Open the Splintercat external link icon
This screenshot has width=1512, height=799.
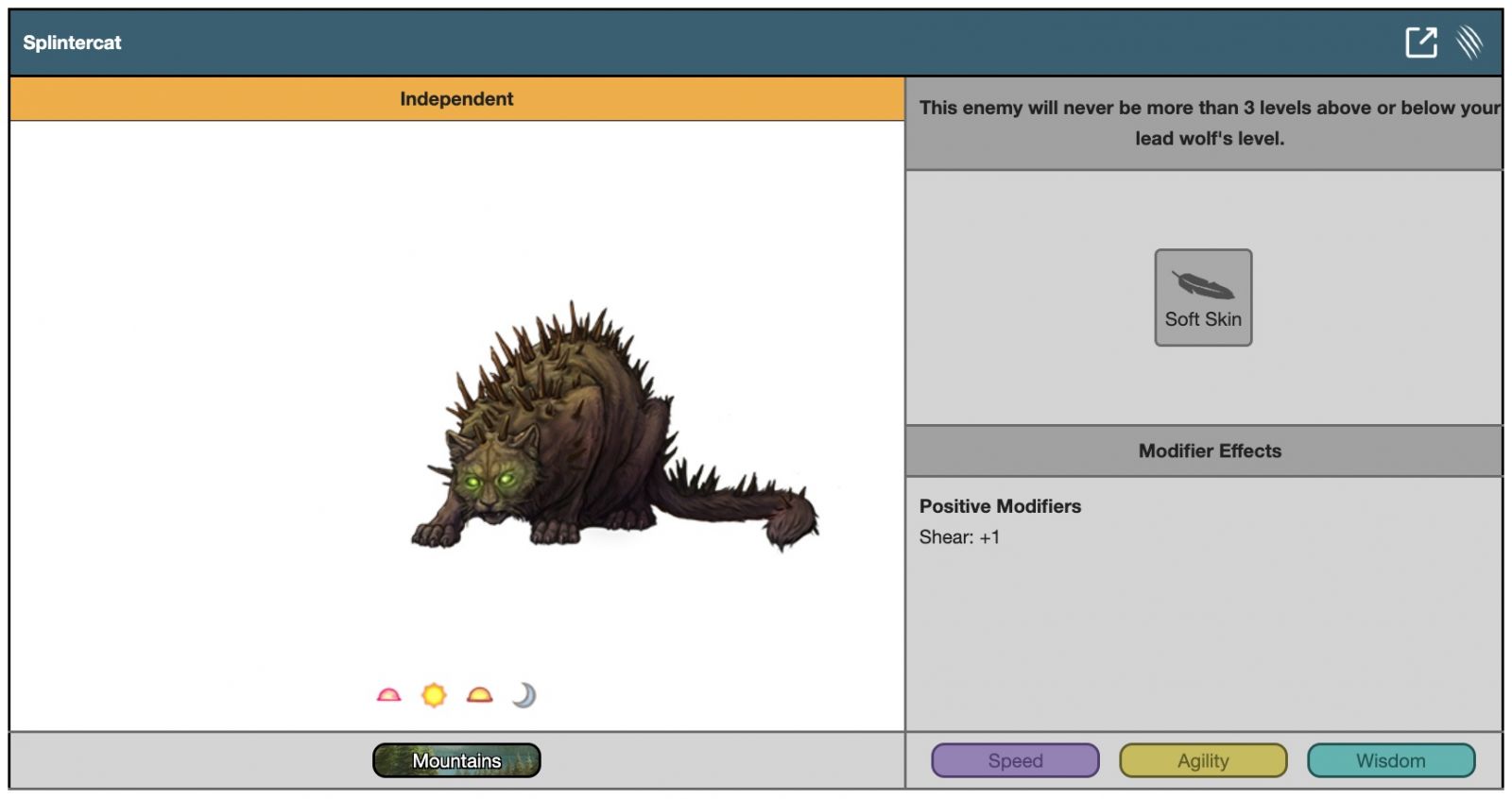point(1420,42)
